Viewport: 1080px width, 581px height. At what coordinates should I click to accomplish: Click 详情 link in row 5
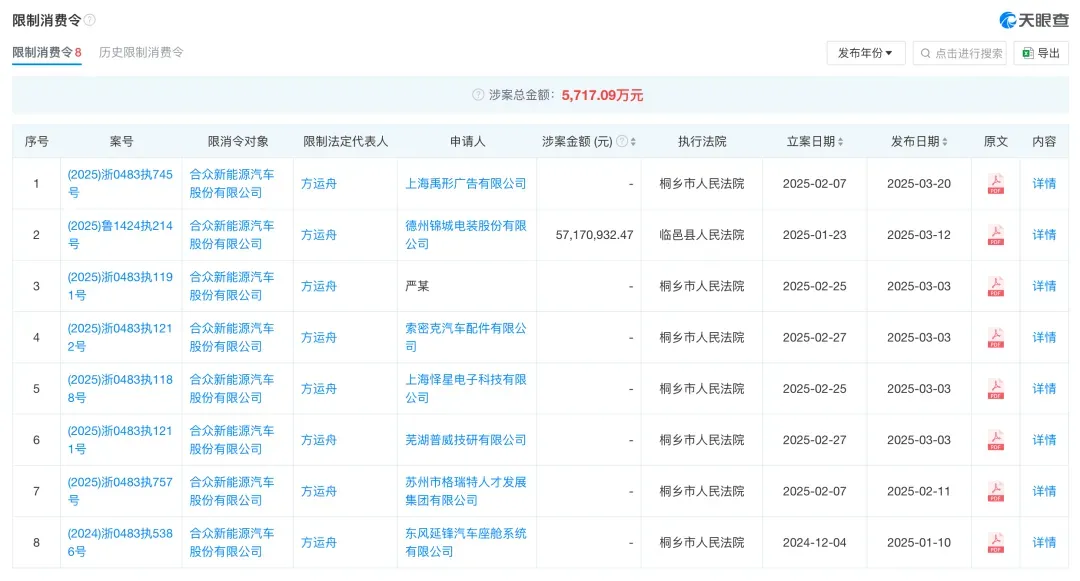coord(1044,389)
